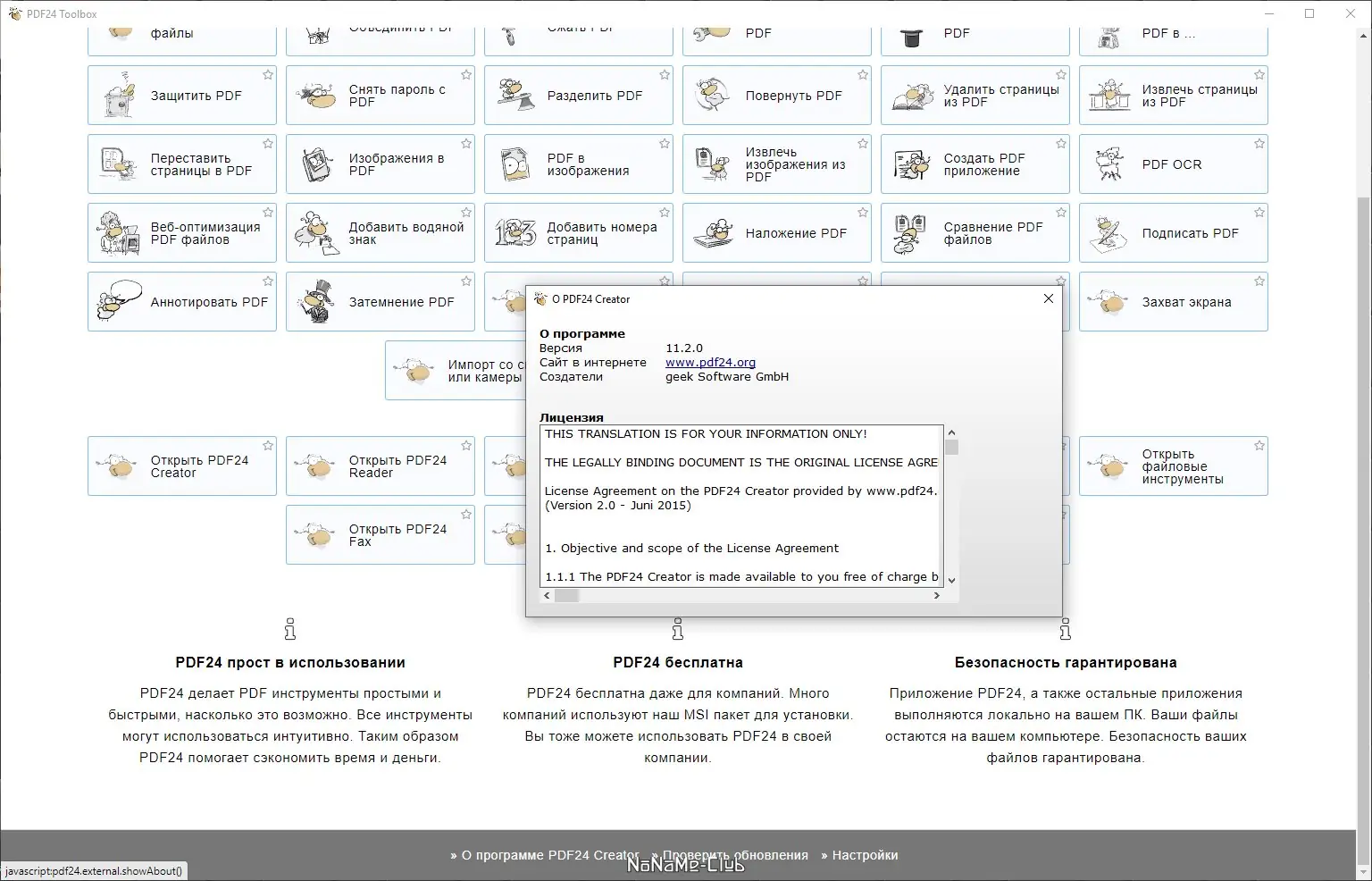Open Удалить страницы из PDF tool
Image resolution: width=1372 pixels, height=881 pixels.
point(975,96)
